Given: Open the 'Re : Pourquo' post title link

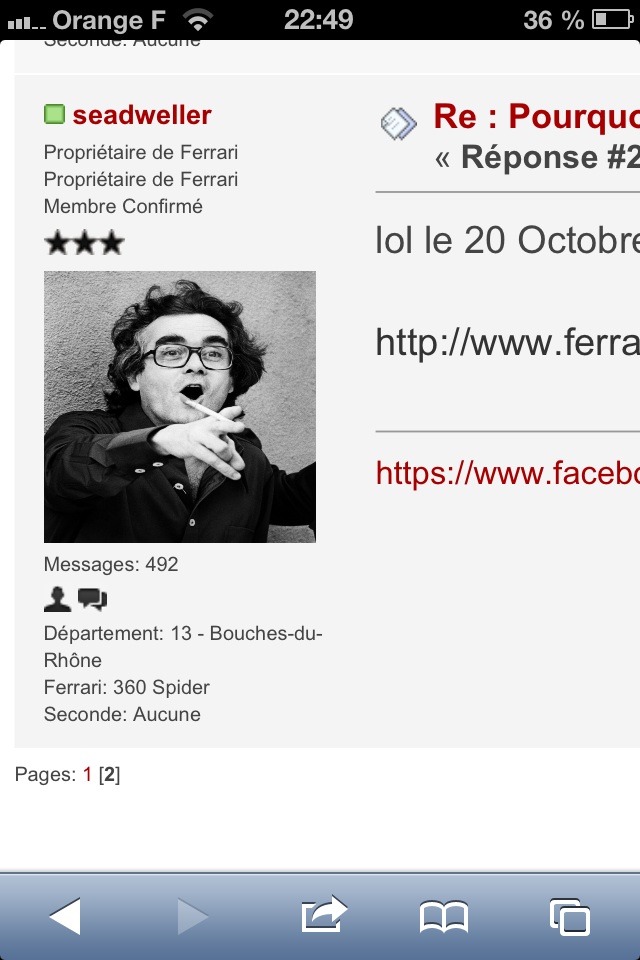Looking at the screenshot, I should point(536,116).
